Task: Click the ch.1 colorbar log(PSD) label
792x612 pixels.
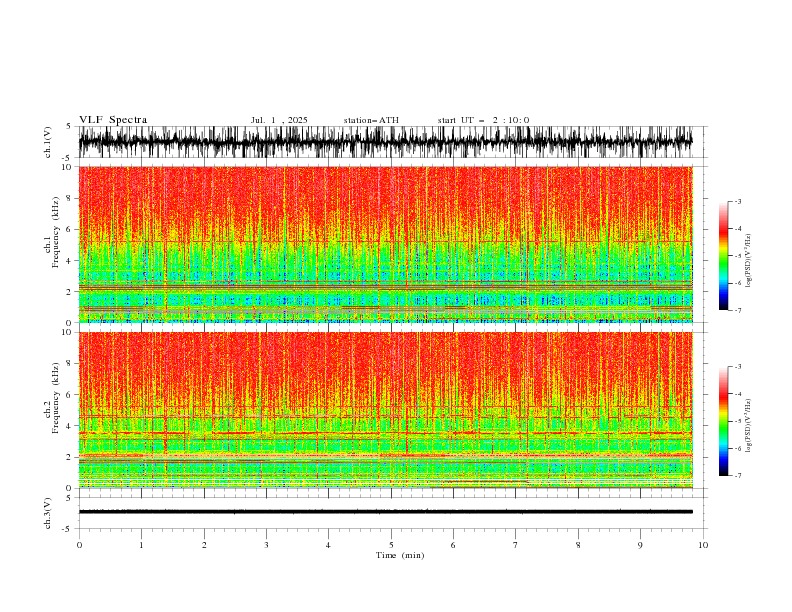Action: [749, 261]
